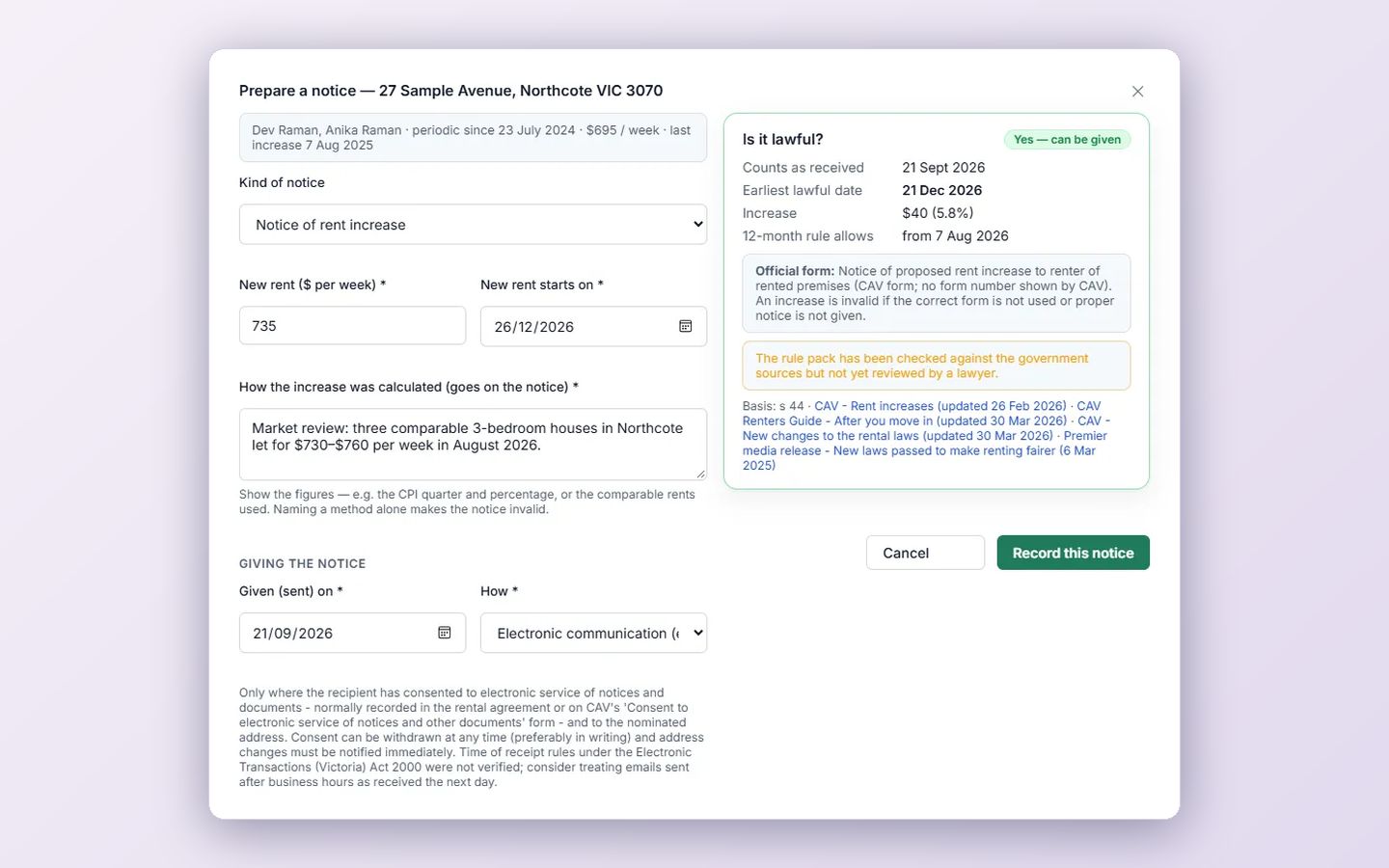Click the 'GIVING THE NOTICE' section heading
The width and height of the screenshot is (1389, 868).
[302, 564]
